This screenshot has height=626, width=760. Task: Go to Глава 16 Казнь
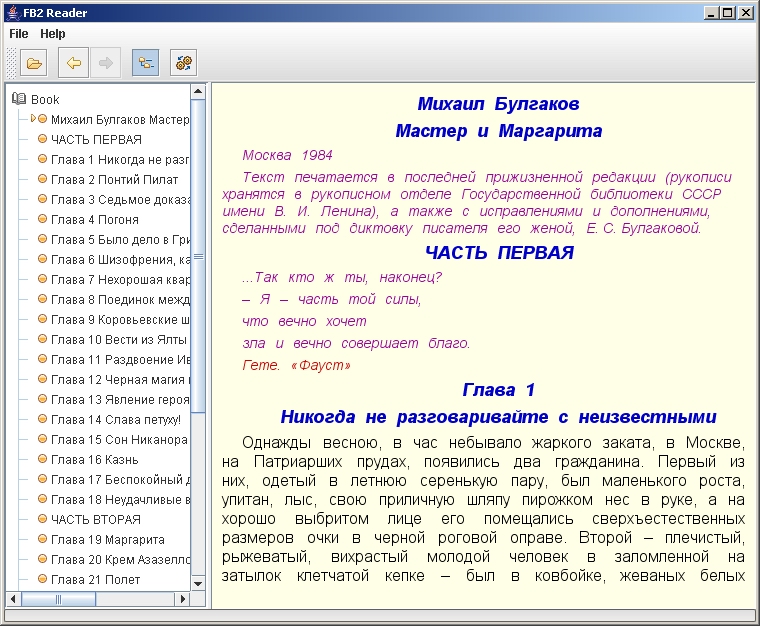(95, 459)
